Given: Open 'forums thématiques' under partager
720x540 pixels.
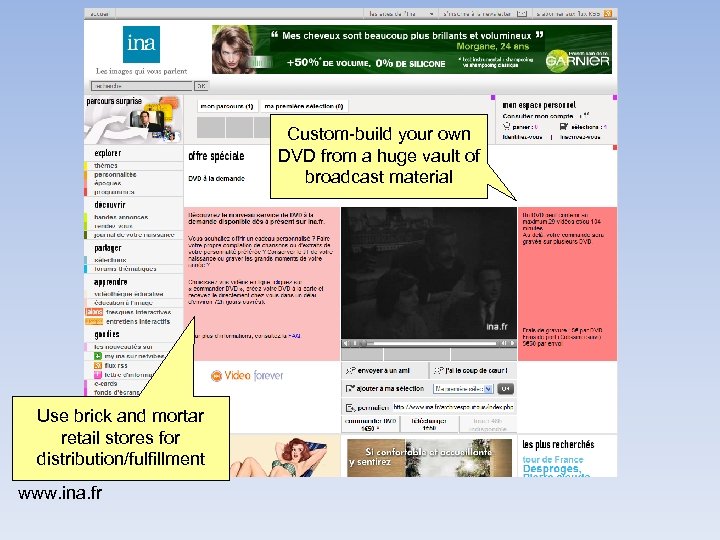Looking at the screenshot, I should [x=125, y=269].
